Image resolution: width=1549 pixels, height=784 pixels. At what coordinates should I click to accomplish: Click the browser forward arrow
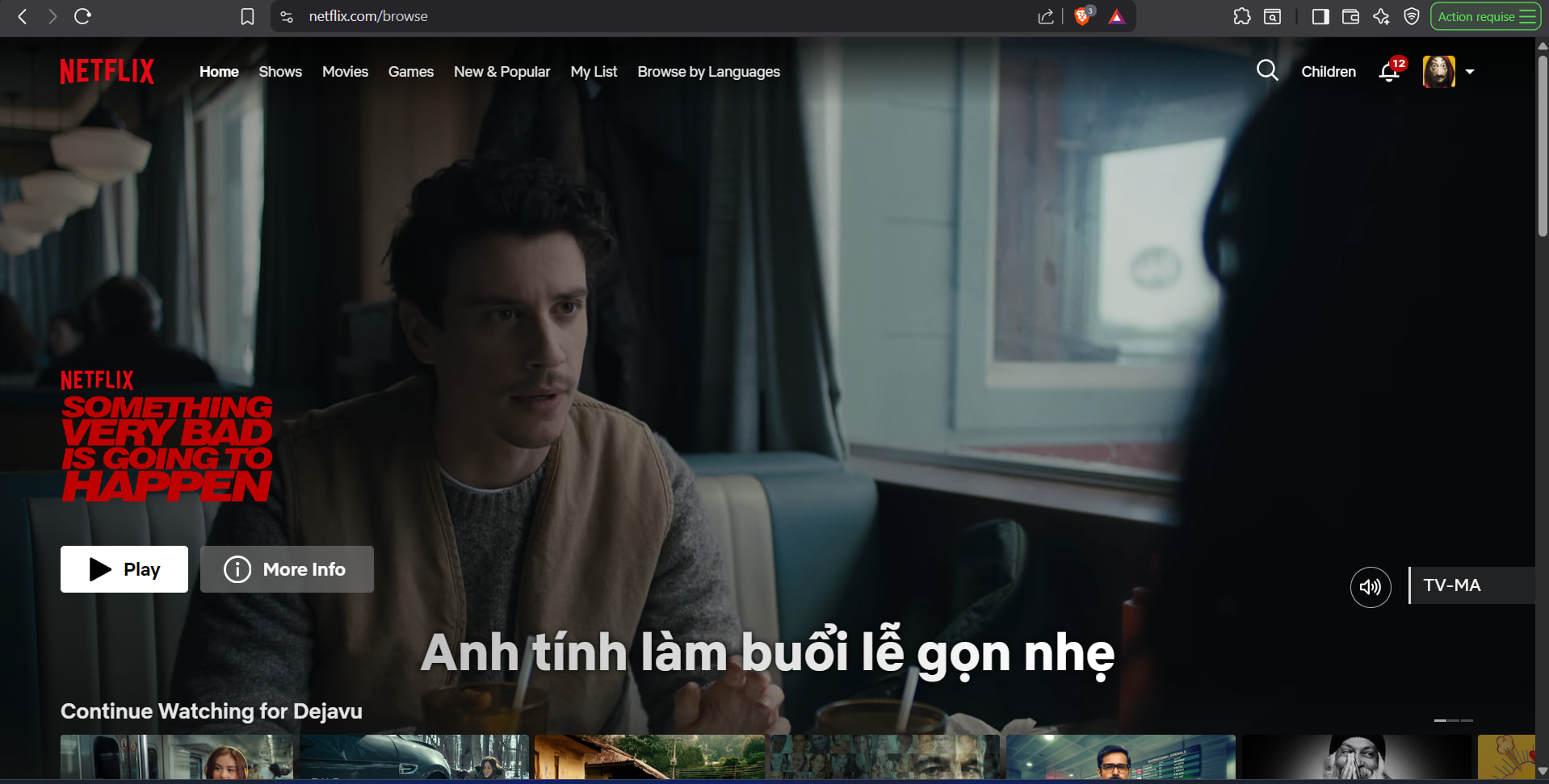pyautogui.click(x=52, y=16)
